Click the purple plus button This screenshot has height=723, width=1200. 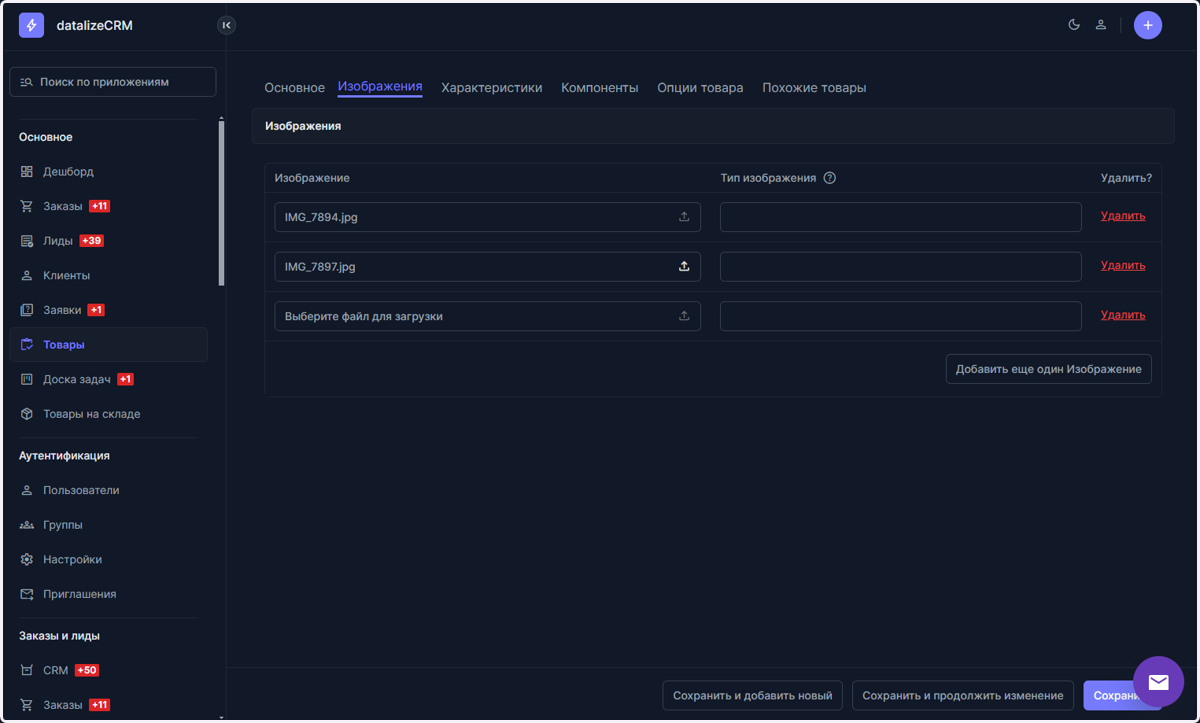click(1148, 25)
